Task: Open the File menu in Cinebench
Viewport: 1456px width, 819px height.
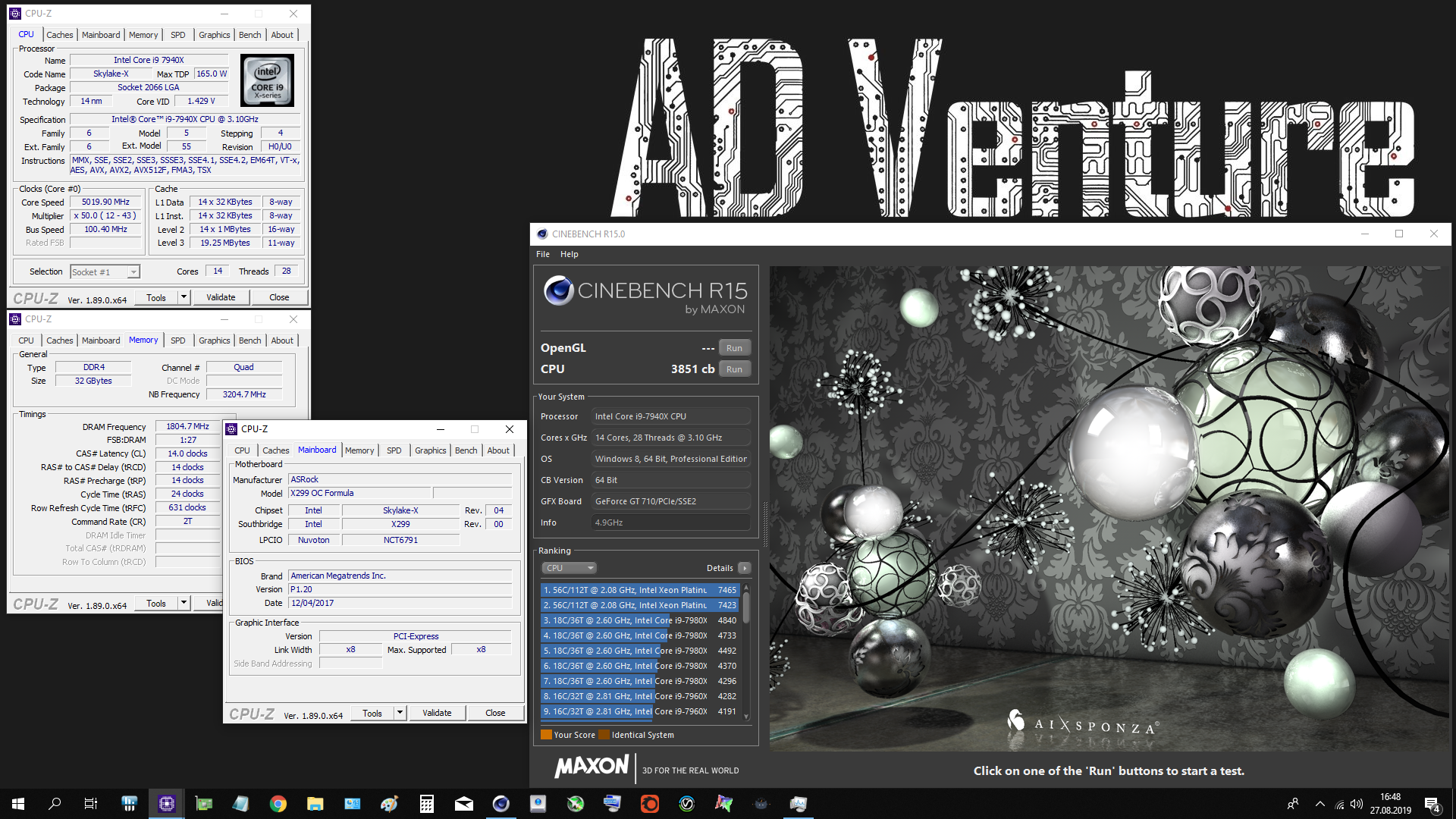Action: (543, 254)
